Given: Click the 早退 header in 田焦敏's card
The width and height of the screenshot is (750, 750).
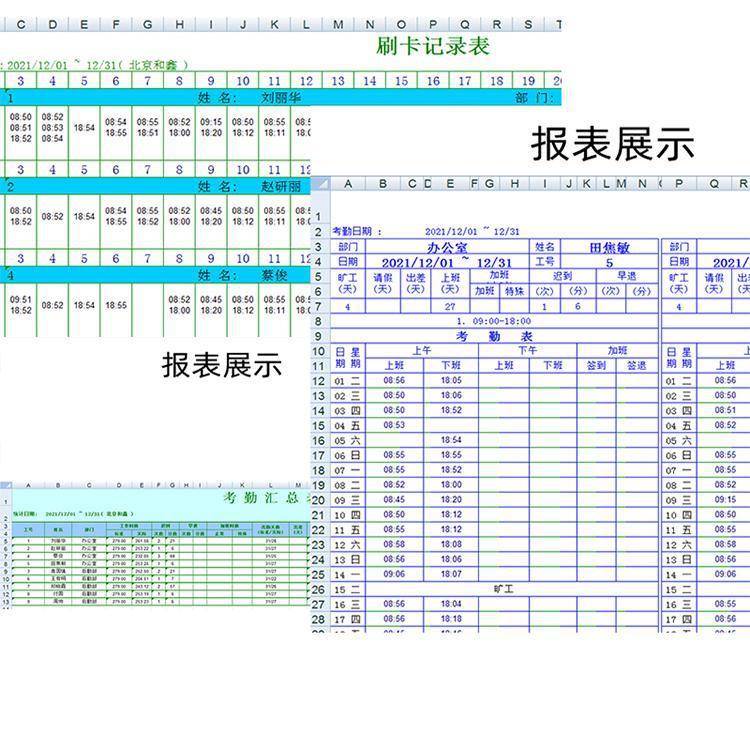Looking at the screenshot, I should pyautogui.click(x=627, y=276).
